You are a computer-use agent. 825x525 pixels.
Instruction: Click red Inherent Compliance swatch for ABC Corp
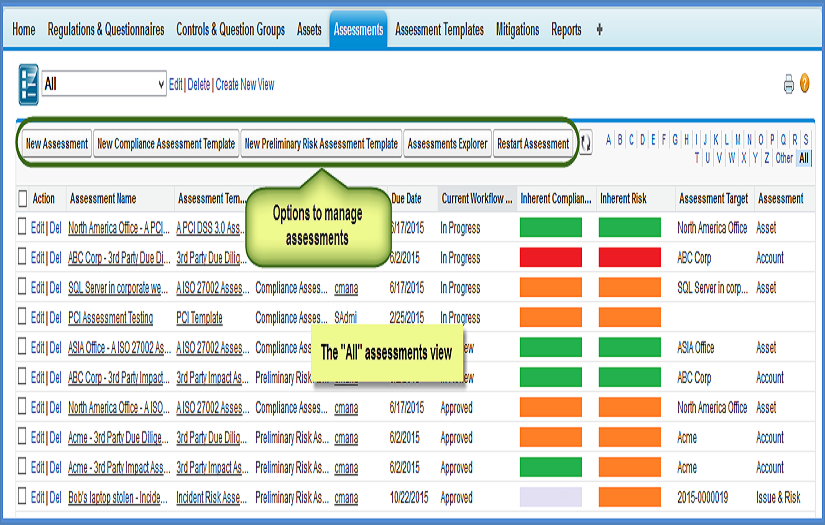click(x=551, y=258)
